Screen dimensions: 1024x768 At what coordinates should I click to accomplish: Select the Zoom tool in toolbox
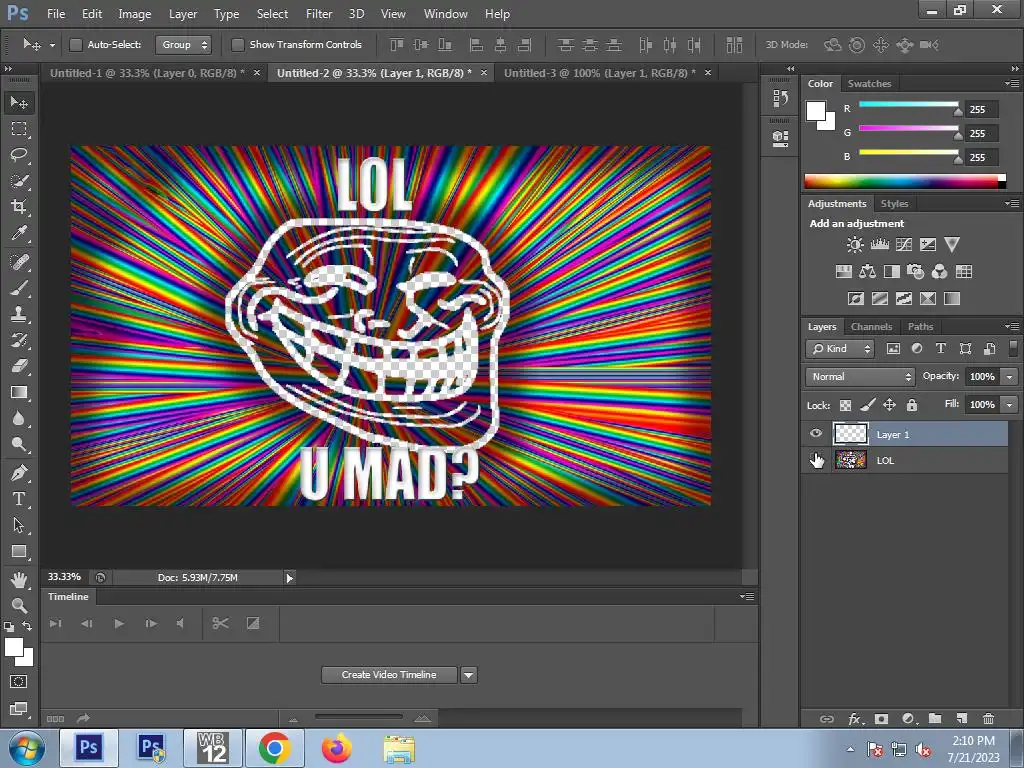click(x=19, y=605)
